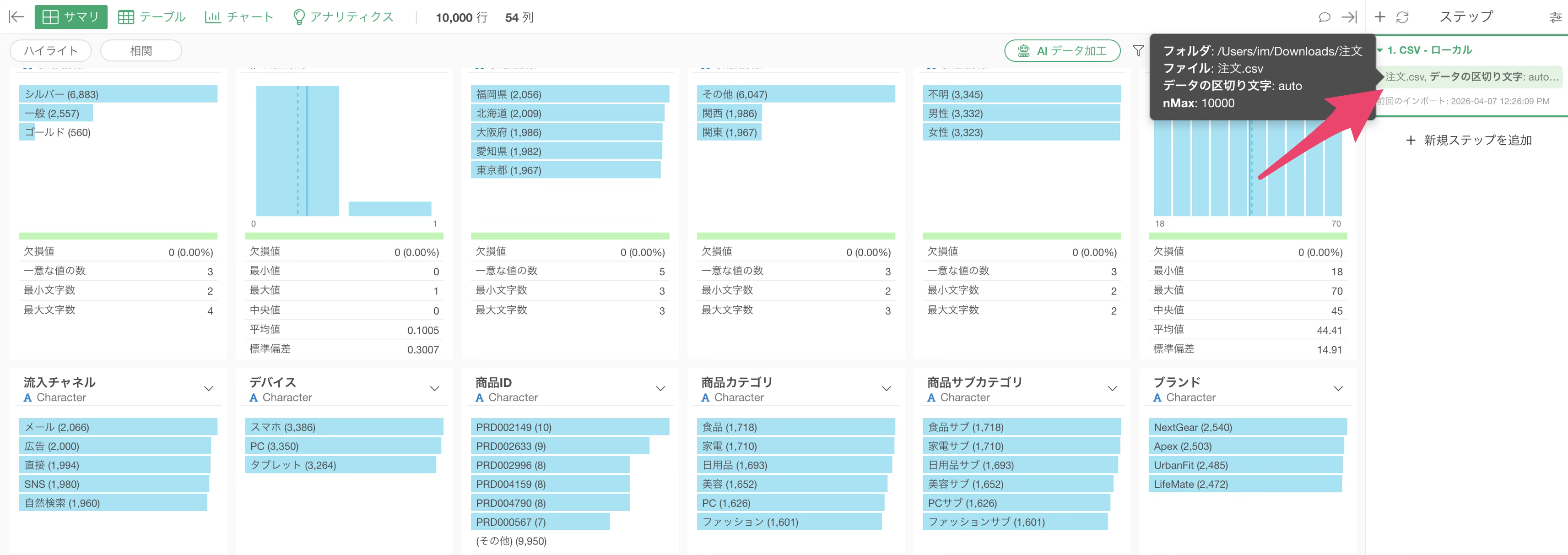This screenshot has height=555, width=1568.
Task: Click the collapse right panel arrow icon
Action: 1349,17
